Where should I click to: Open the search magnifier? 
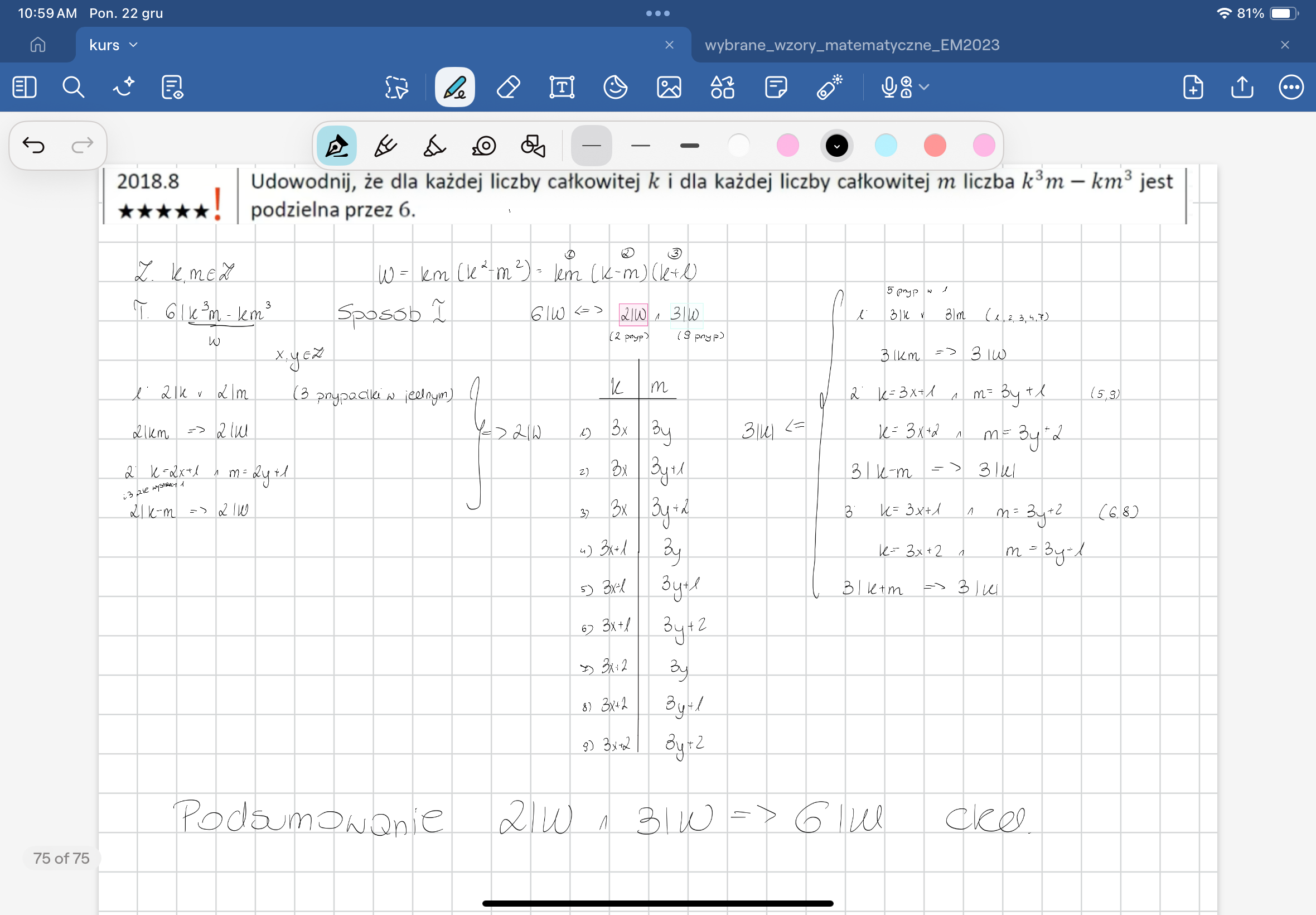(x=74, y=88)
